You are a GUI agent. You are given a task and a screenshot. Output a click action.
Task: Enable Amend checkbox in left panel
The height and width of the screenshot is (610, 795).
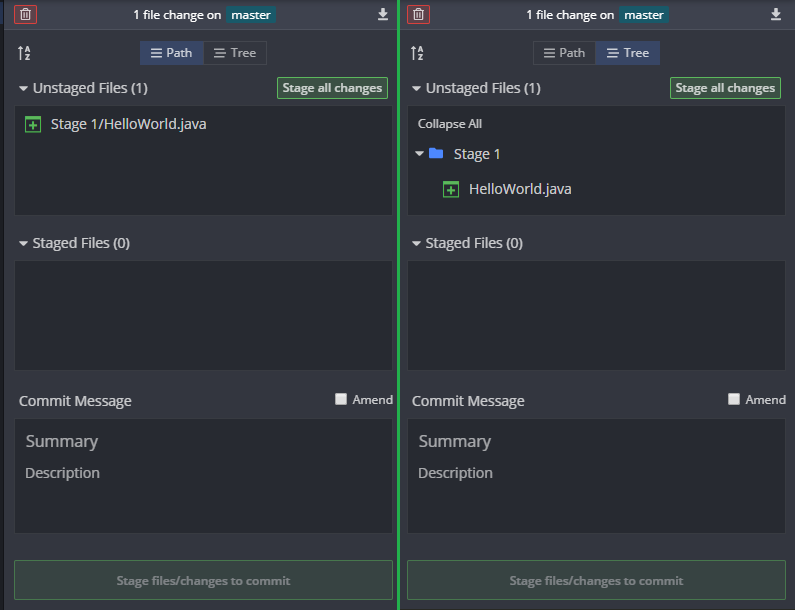(341, 399)
